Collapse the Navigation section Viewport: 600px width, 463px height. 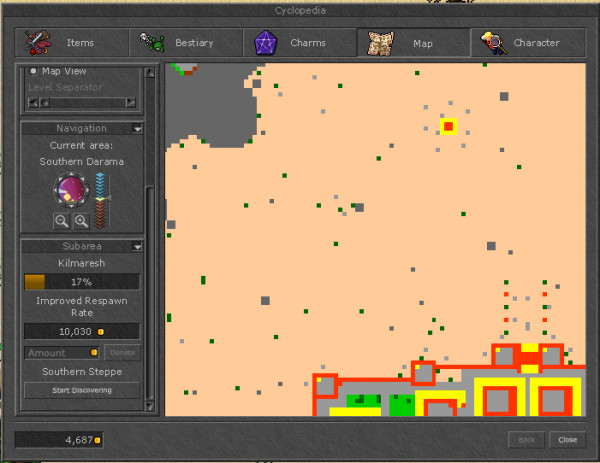(137, 129)
